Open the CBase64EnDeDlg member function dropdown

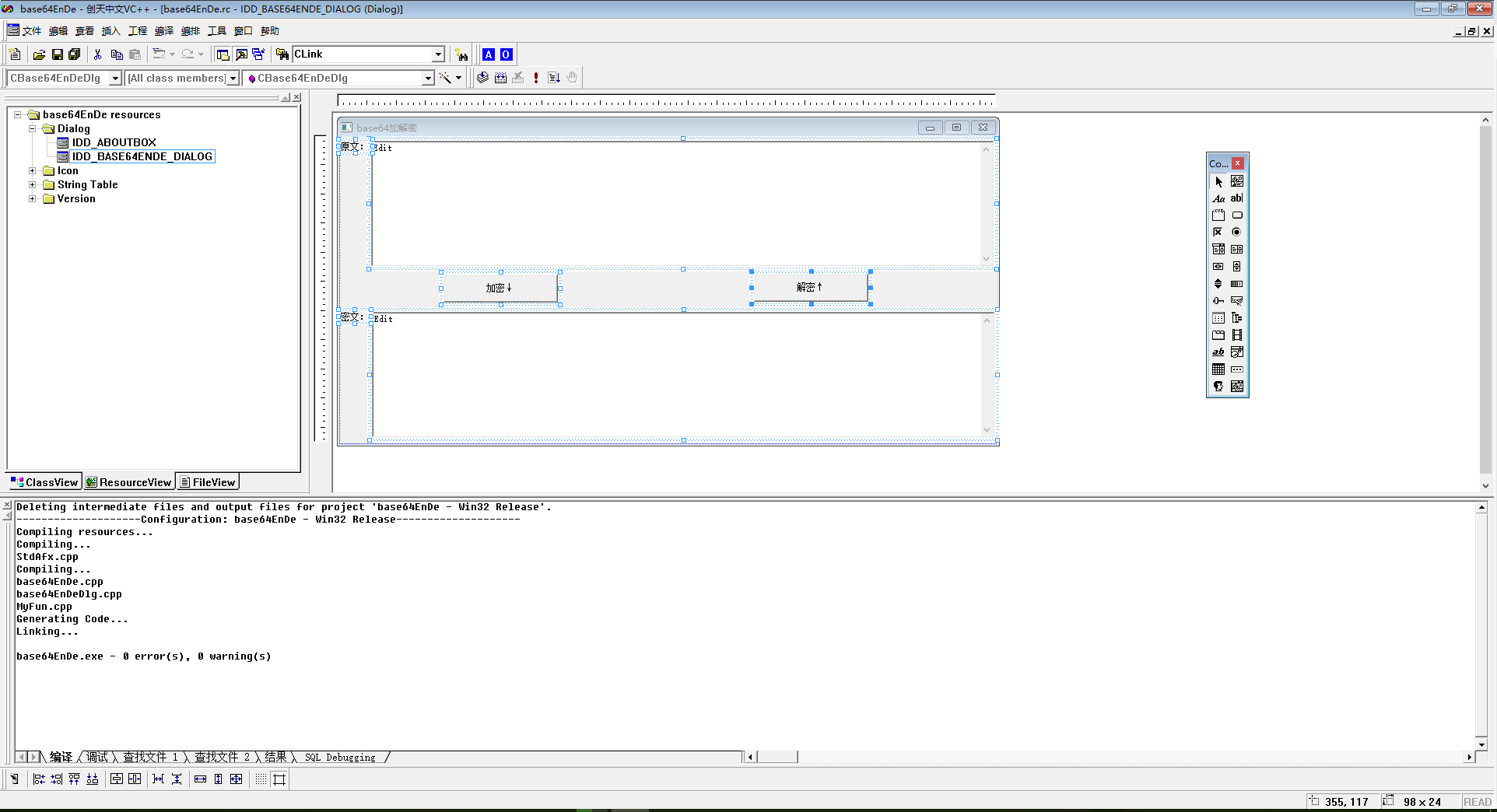point(428,78)
